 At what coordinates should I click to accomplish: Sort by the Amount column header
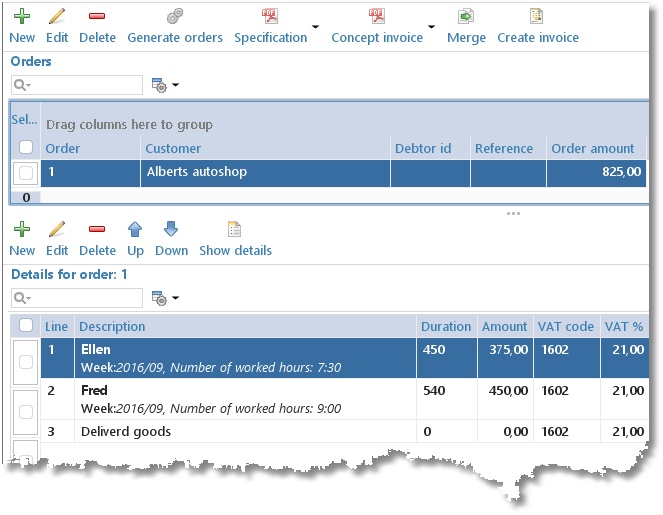504,326
